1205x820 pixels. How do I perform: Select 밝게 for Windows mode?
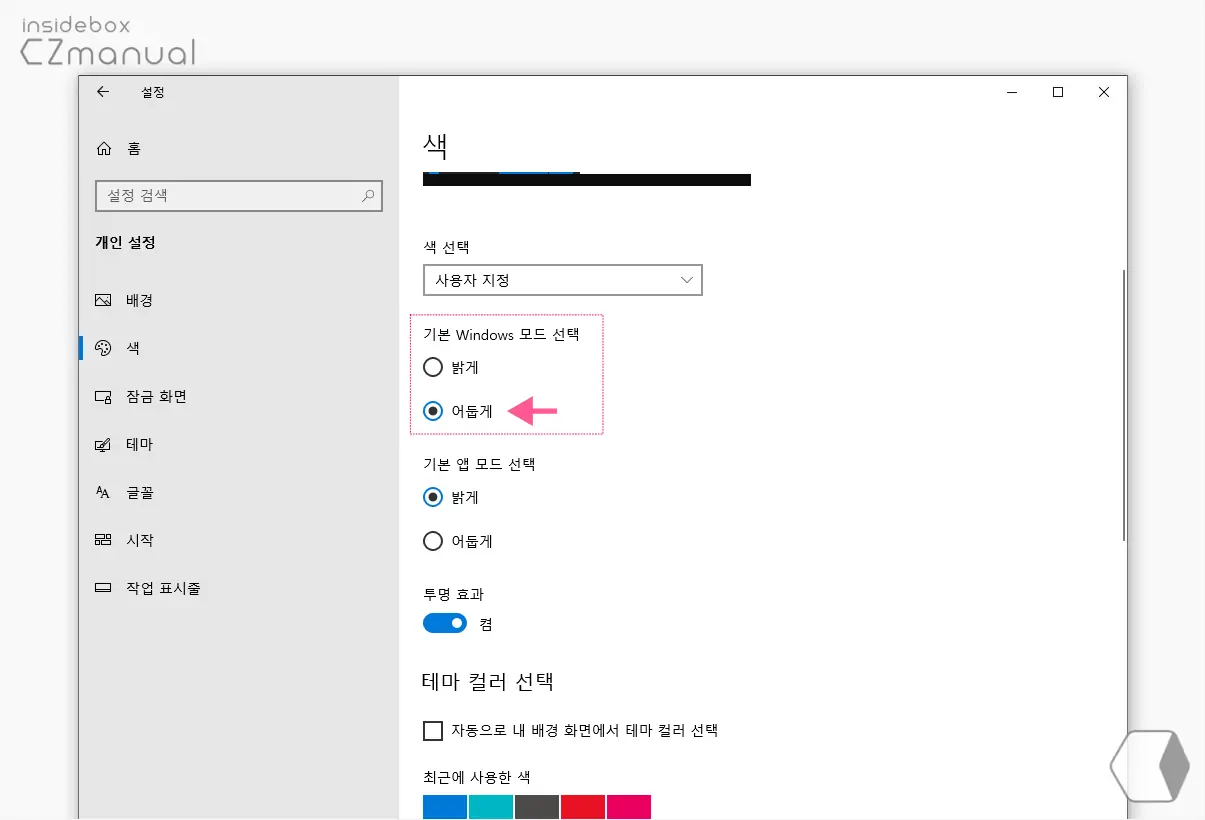[x=433, y=367]
